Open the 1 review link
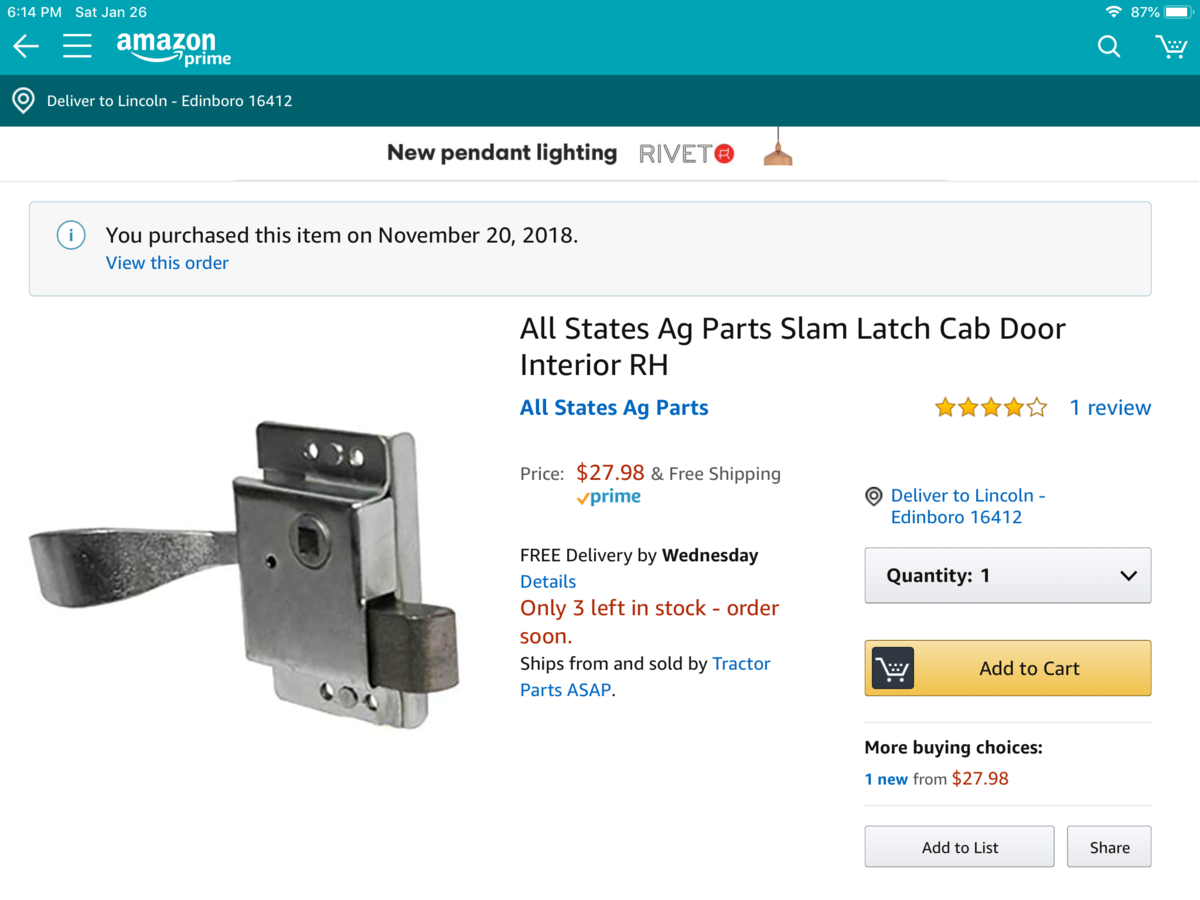Screen dimensions: 1200x900 coord(1110,408)
